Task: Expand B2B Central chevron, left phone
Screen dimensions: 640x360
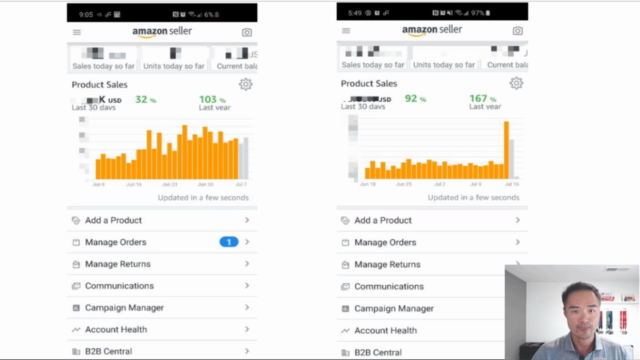Action: (x=247, y=351)
